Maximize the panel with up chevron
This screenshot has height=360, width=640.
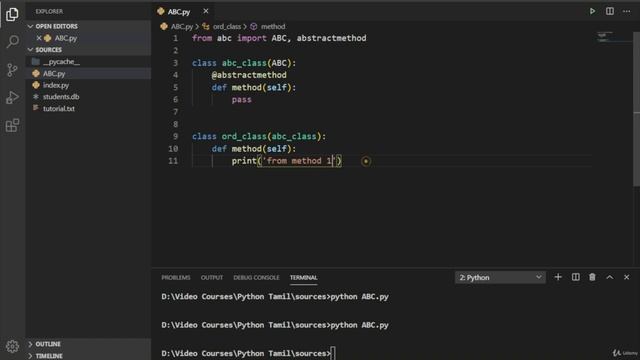(x=609, y=277)
